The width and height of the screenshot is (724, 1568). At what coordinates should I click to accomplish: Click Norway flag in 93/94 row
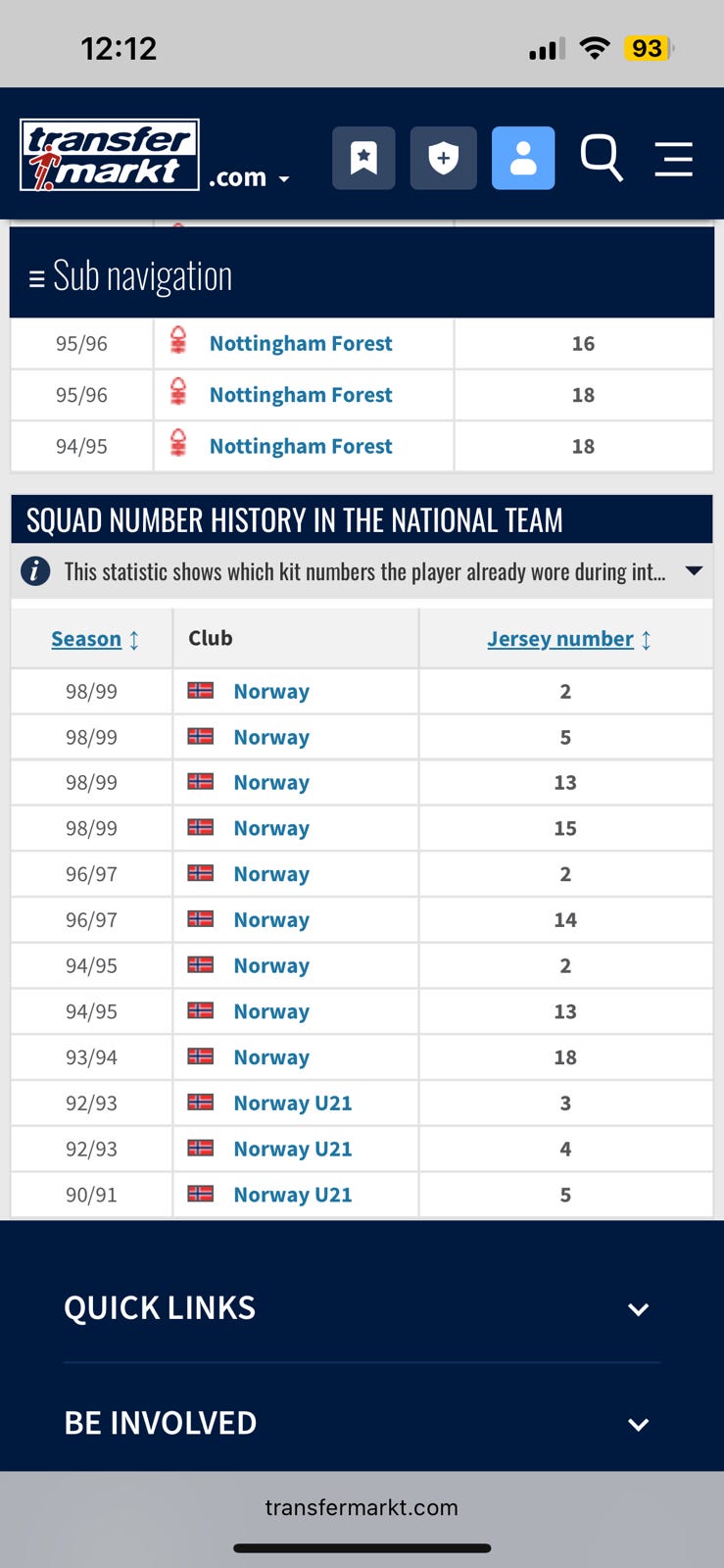tap(201, 1056)
